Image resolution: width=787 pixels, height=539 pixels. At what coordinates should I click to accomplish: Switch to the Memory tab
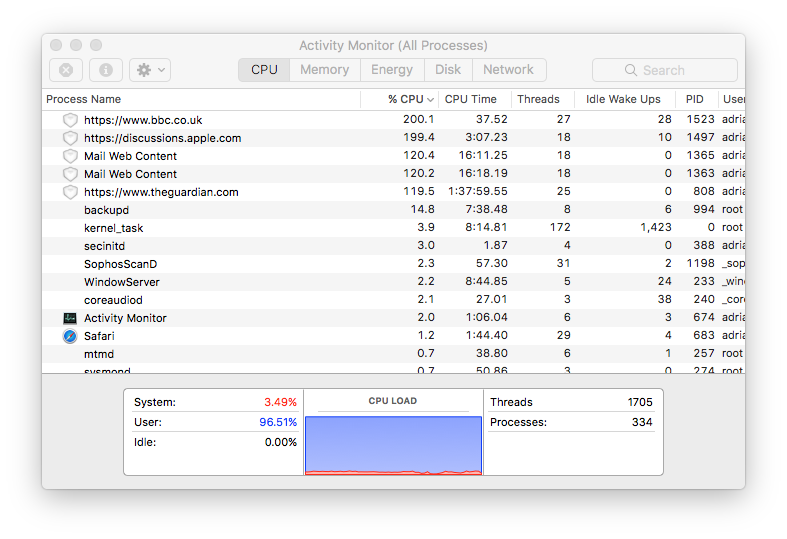(325, 70)
